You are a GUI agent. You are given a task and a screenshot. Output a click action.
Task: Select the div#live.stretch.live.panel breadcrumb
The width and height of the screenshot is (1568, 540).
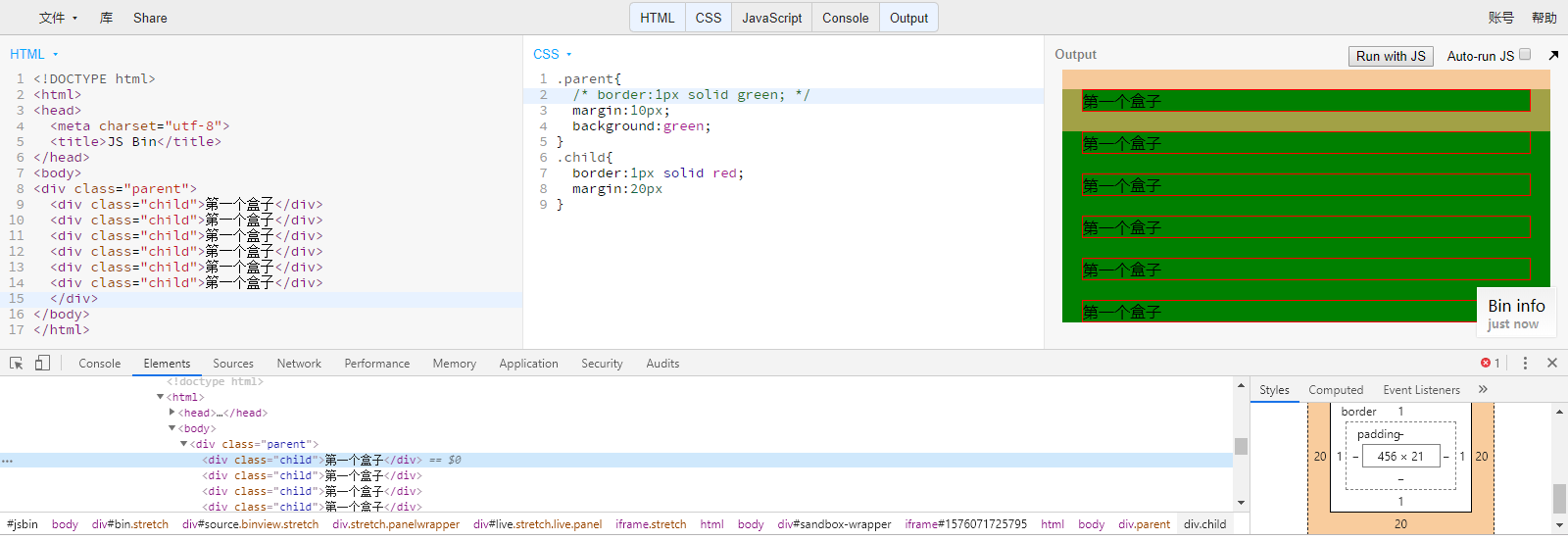coord(537,524)
